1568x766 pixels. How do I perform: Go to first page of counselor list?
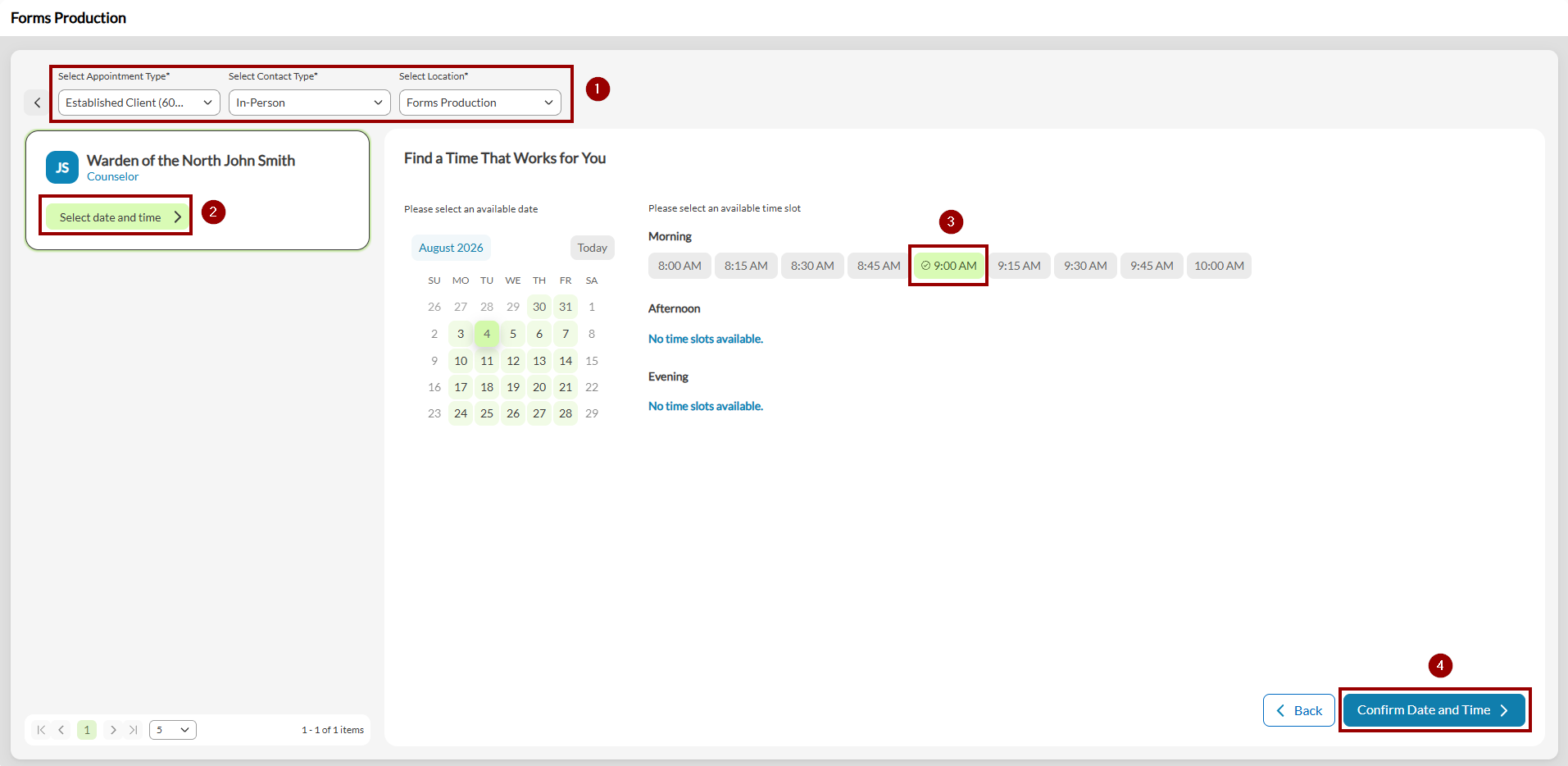click(x=41, y=730)
